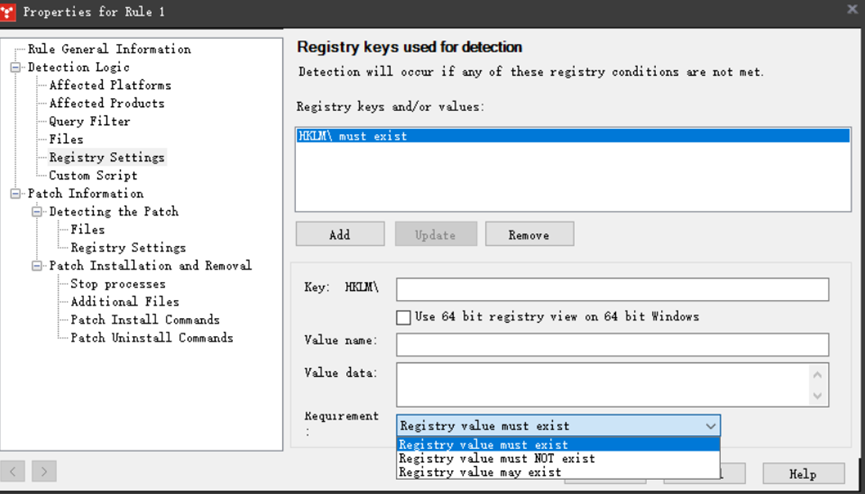Click the app icon in the title bar
The image size is (865, 494).
pyautogui.click(x=10, y=11)
